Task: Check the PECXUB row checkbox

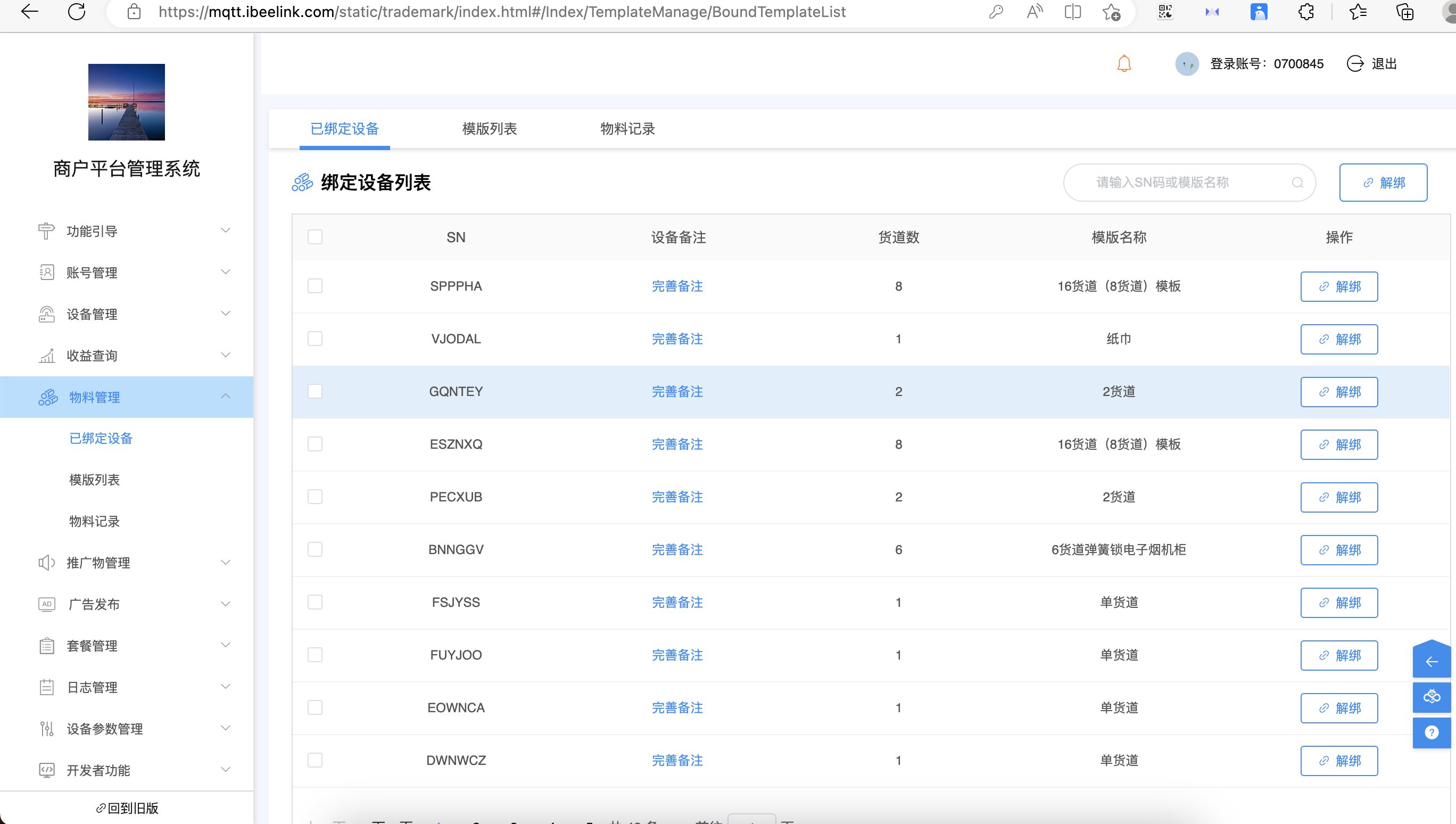Action: (315, 496)
